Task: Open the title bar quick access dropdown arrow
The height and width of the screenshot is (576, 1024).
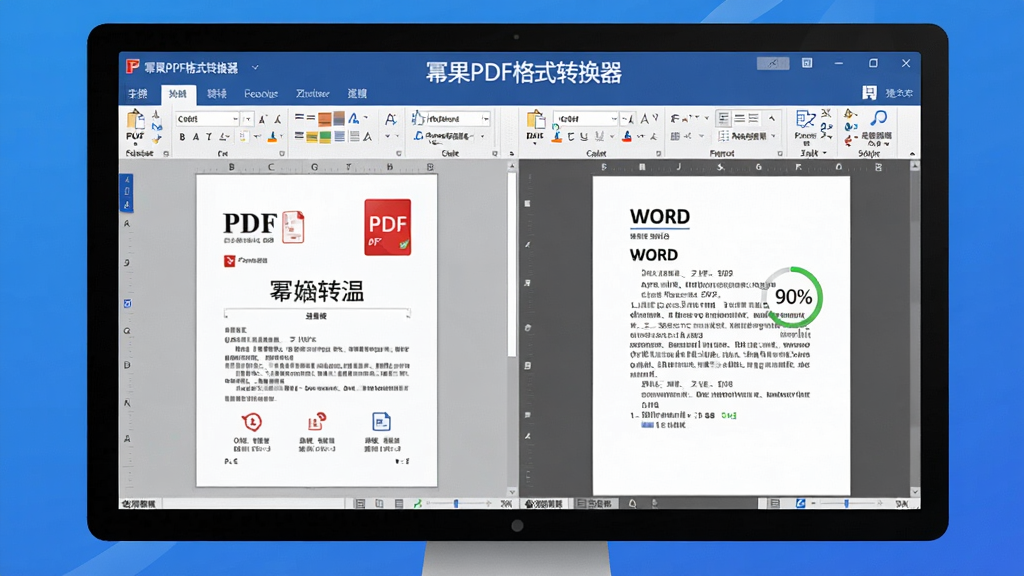Action: 255,67
